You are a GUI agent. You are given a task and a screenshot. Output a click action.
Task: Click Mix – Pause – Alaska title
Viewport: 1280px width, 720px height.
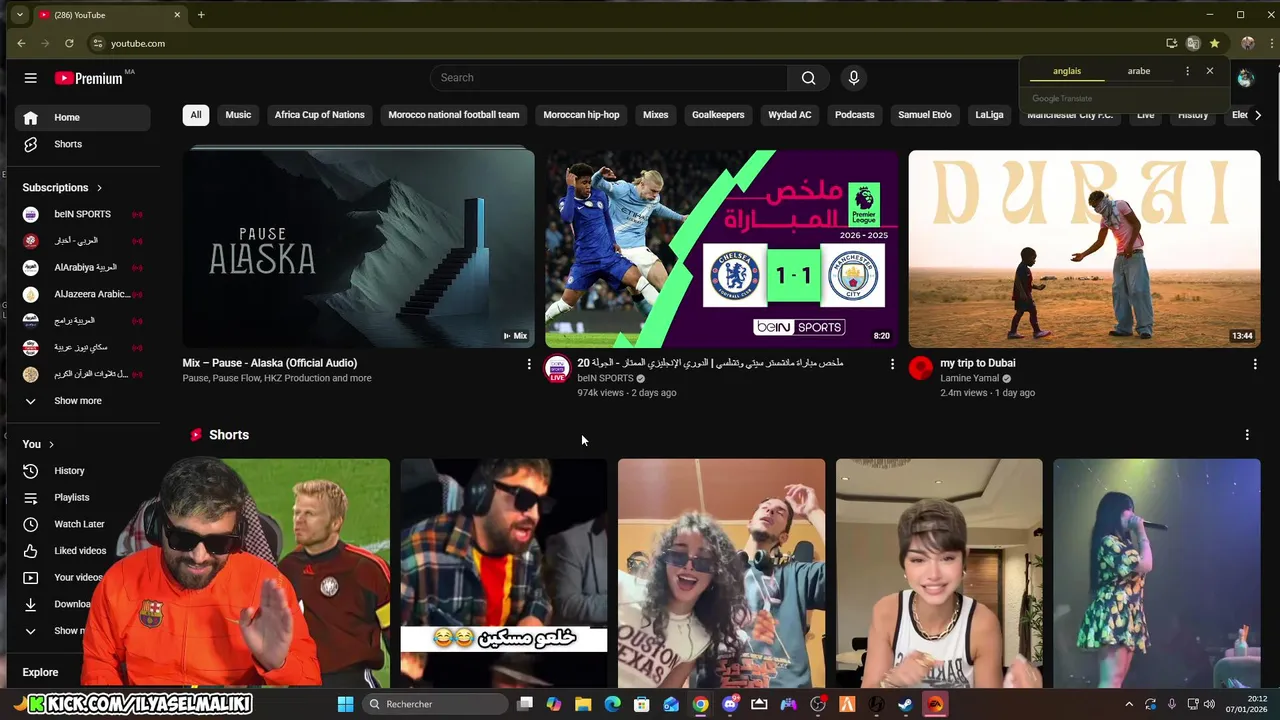(270, 363)
